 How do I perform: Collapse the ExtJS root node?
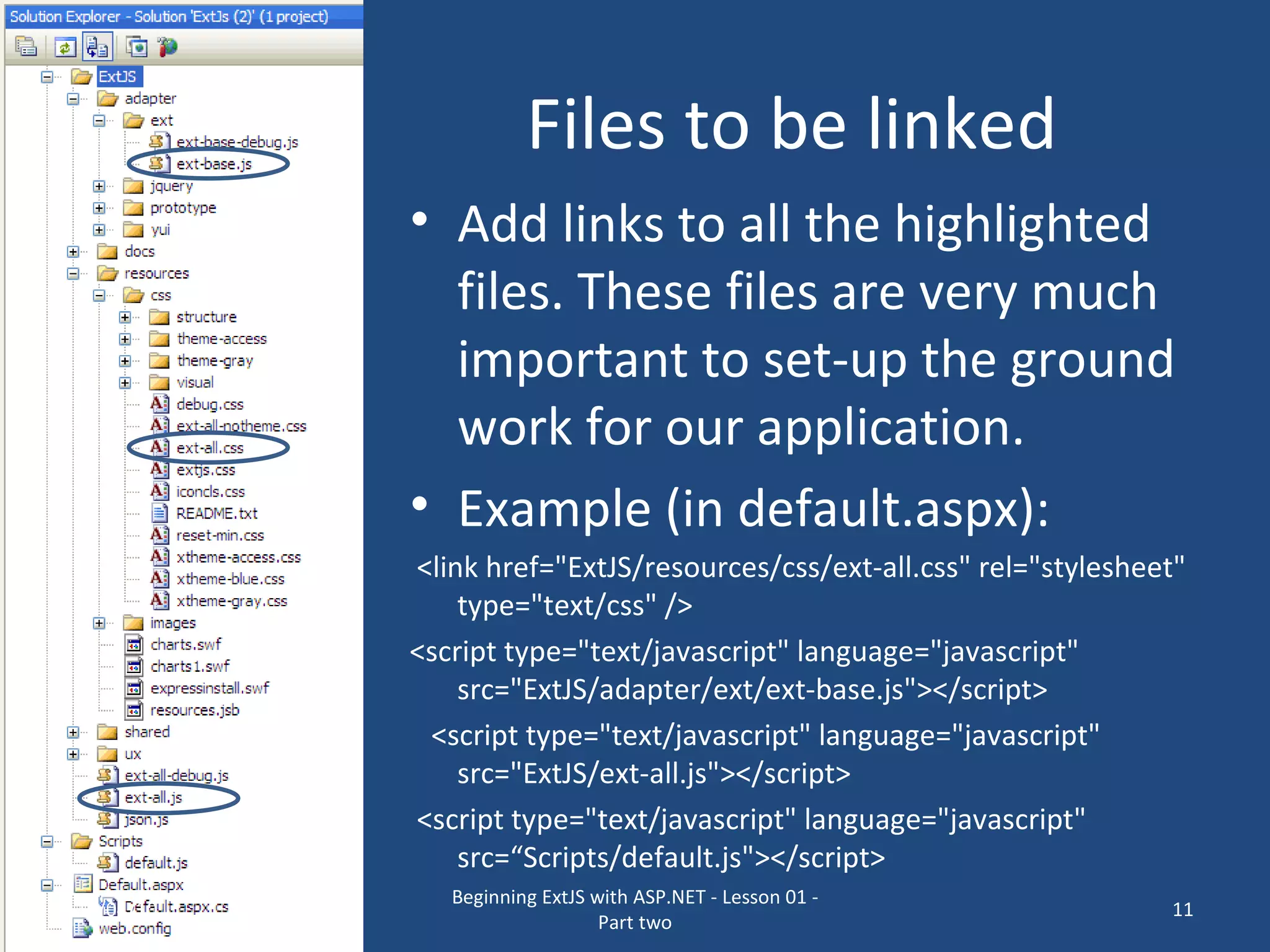click(47, 77)
